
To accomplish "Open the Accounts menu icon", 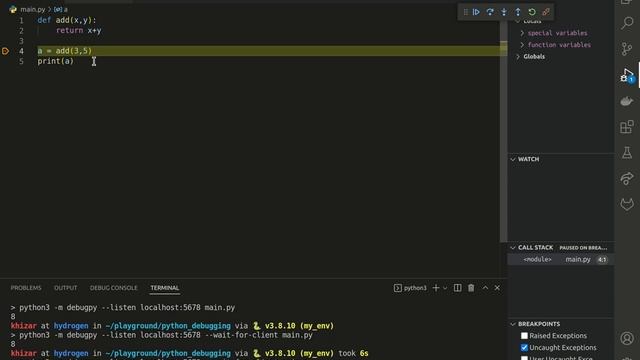I will coord(627,338).
